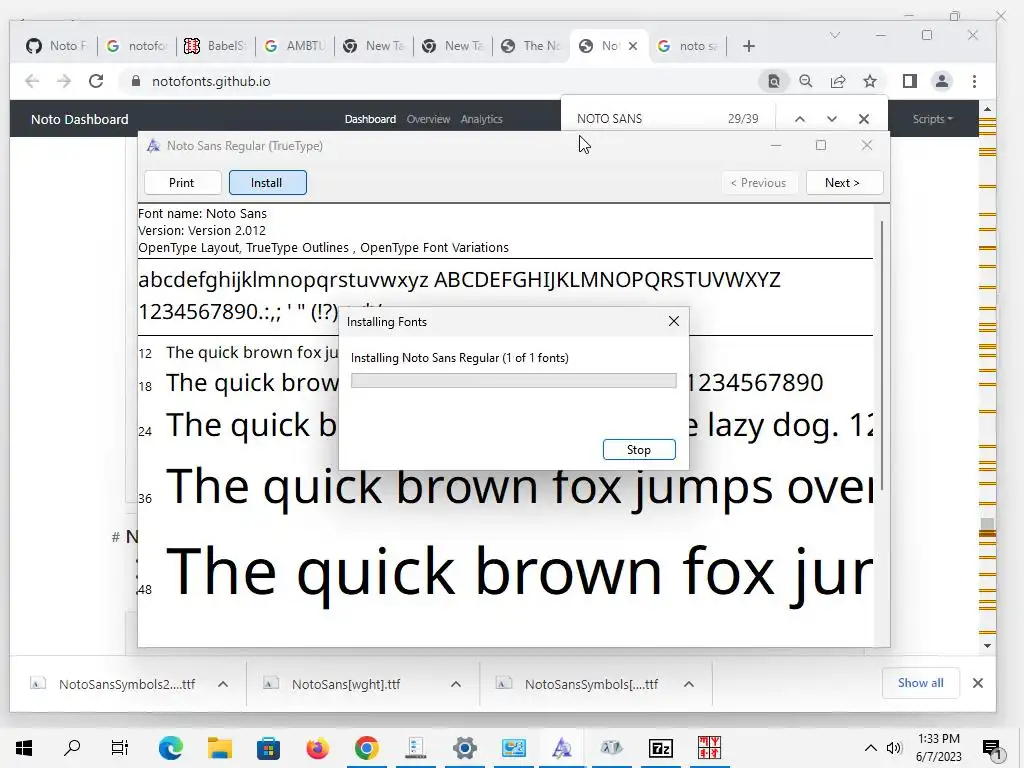Screen dimensions: 1024x768
Task: Click the Print button in font viewer
Action: [182, 183]
